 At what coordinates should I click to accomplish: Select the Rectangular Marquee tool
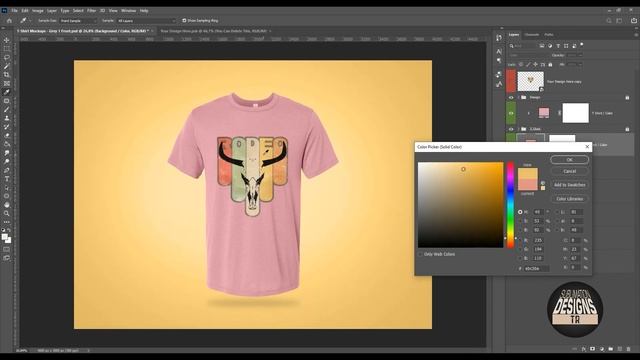(x=7, y=49)
